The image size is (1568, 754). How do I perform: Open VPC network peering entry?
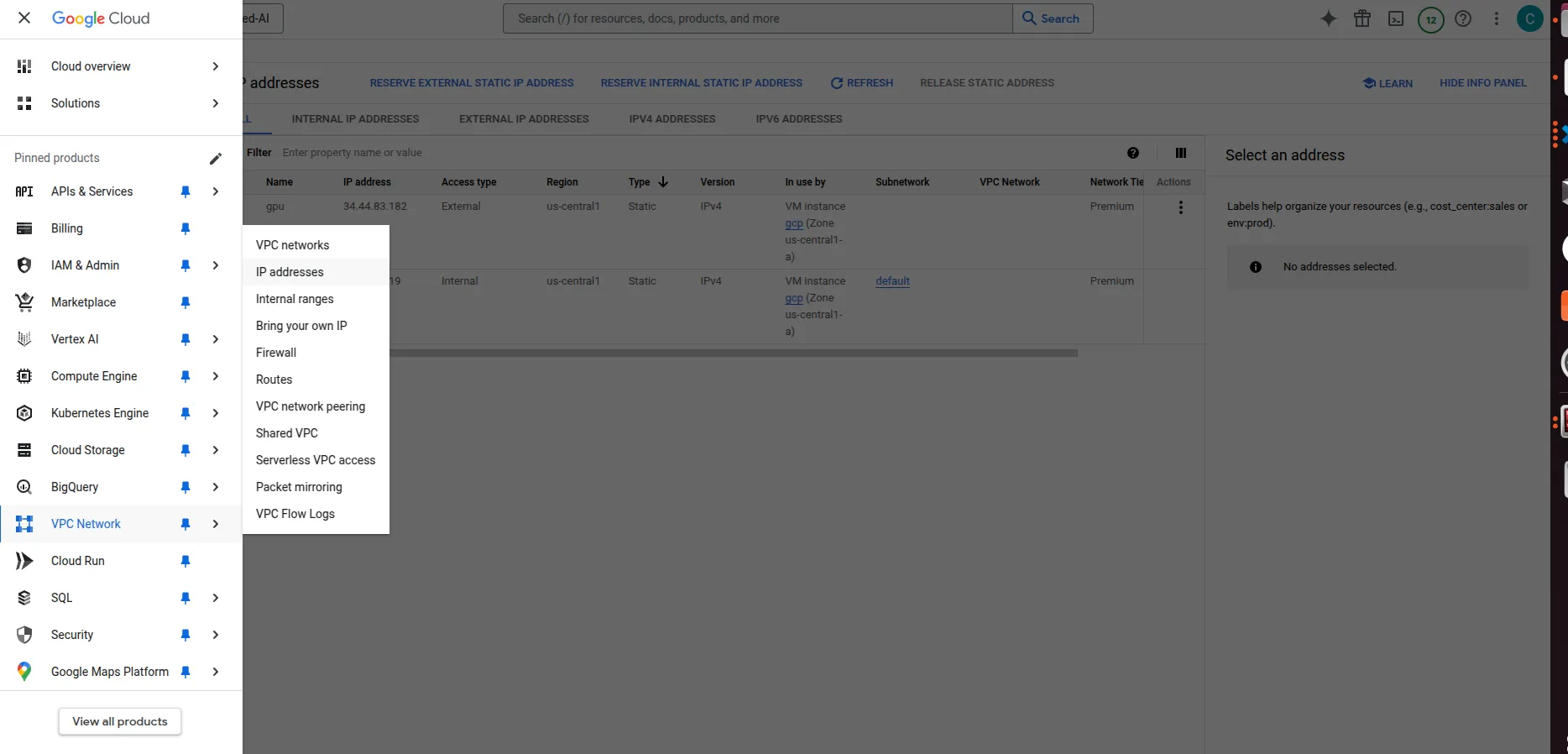coord(316,406)
